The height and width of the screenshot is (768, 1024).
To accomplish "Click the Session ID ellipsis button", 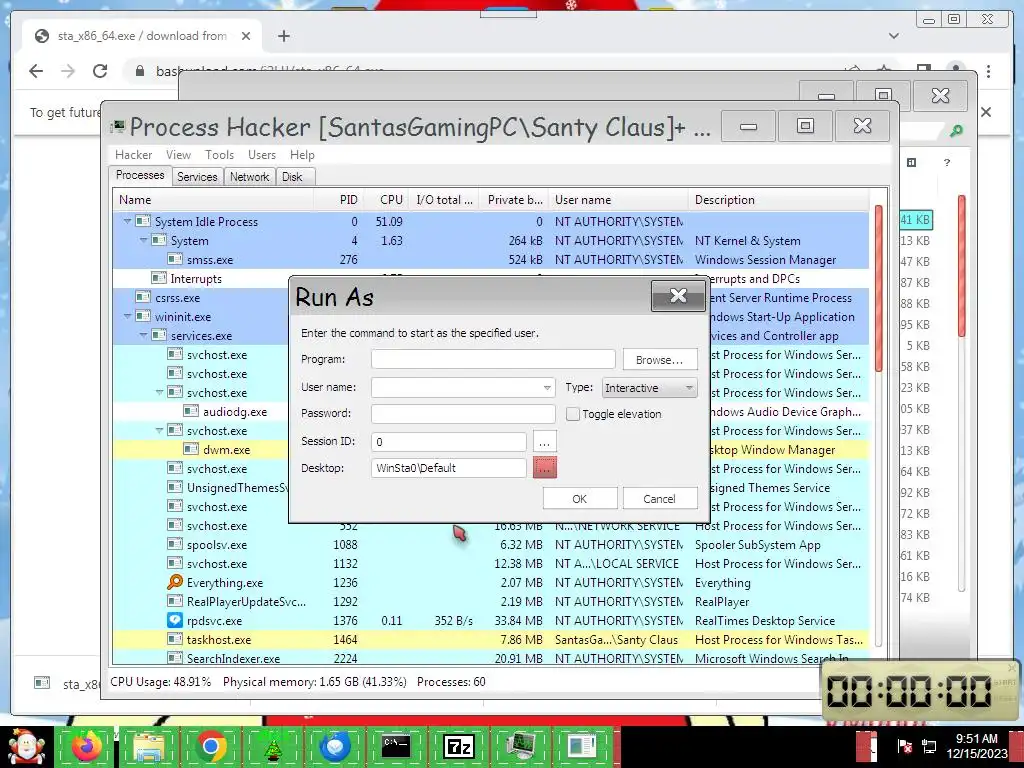I will tap(545, 441).
